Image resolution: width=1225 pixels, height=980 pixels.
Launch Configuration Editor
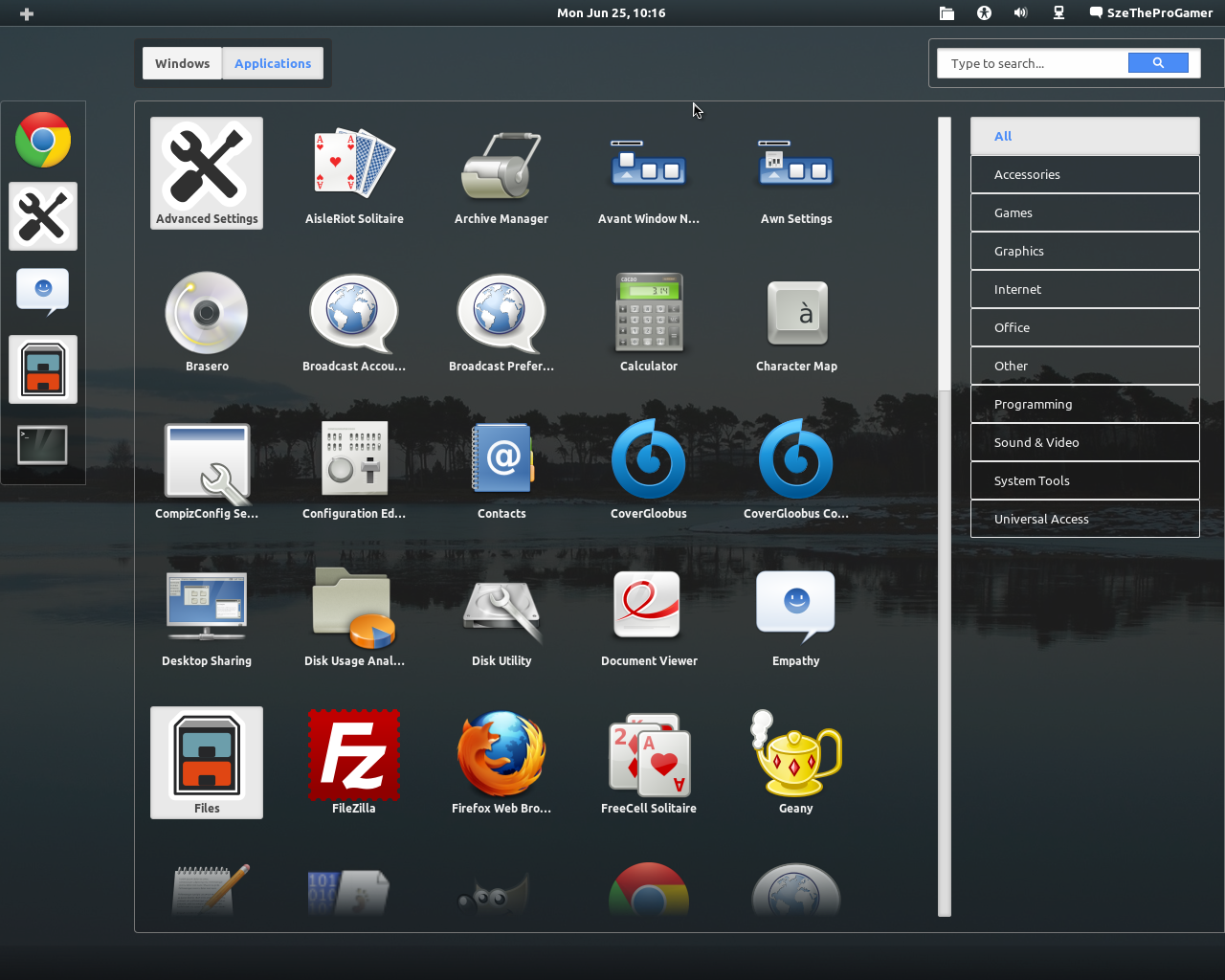(354, 468)
